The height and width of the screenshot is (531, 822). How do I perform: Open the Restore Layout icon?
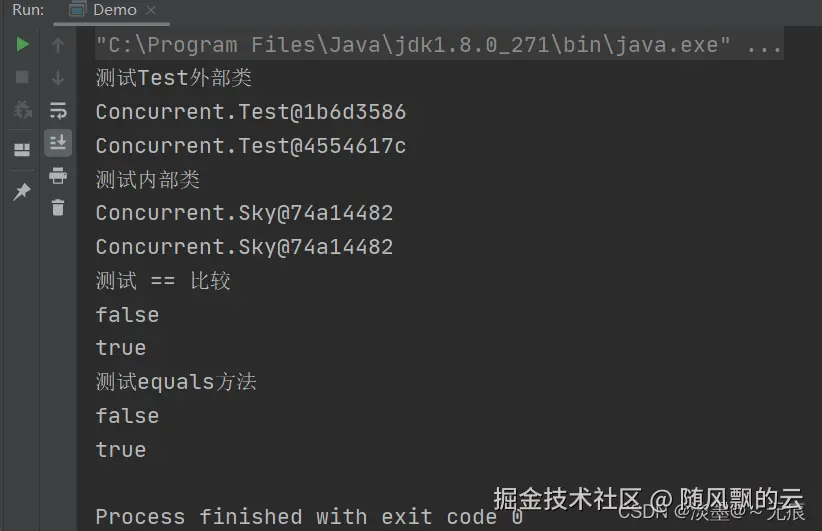22,150
